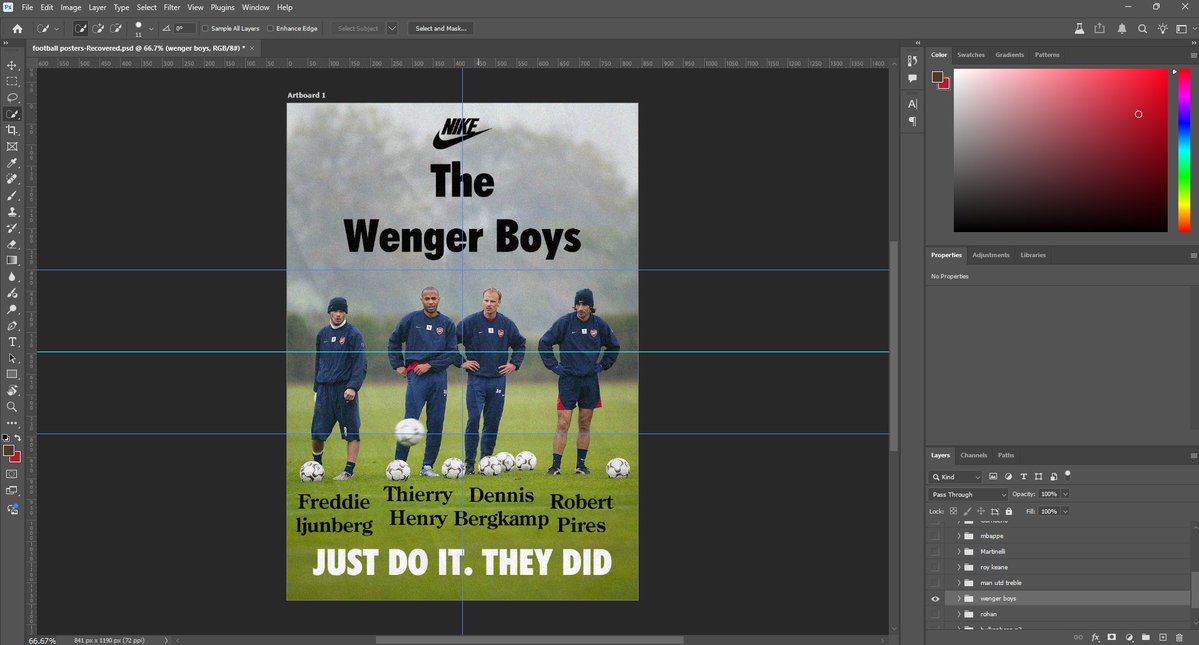The width and height of the screenshot is (1199, 645).
Task: Open the Plugins menu
Action: pos(223,7)
